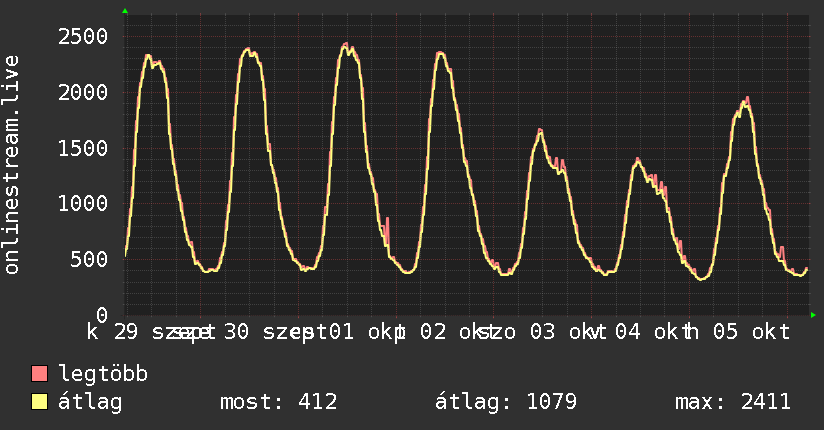Click the 1000 y-axis label
The height and width of the screenshot is (430, 824).
[x=83, y=203]
